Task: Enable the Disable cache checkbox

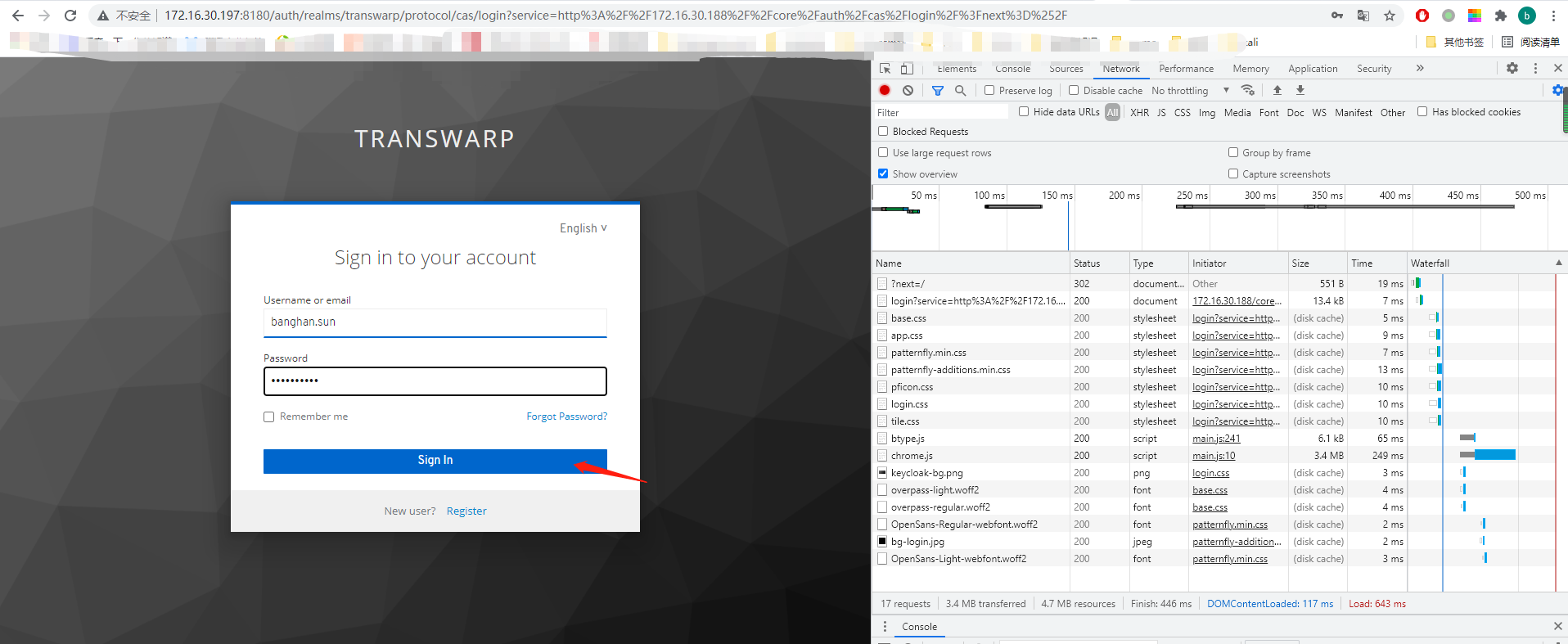Action: [x=1074, y=90]
